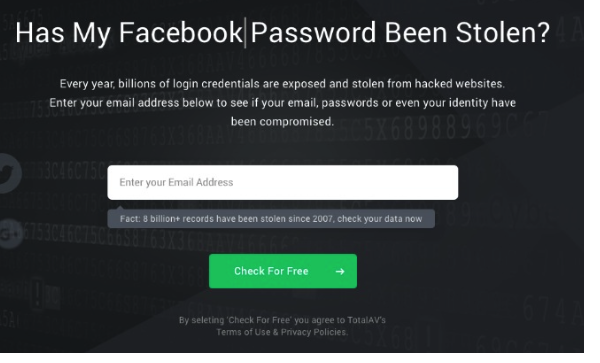The width and height of the screenshot is (600, 363).
Task: Click the vertical cursor bar after Facebook
Action: coord(245,33)
